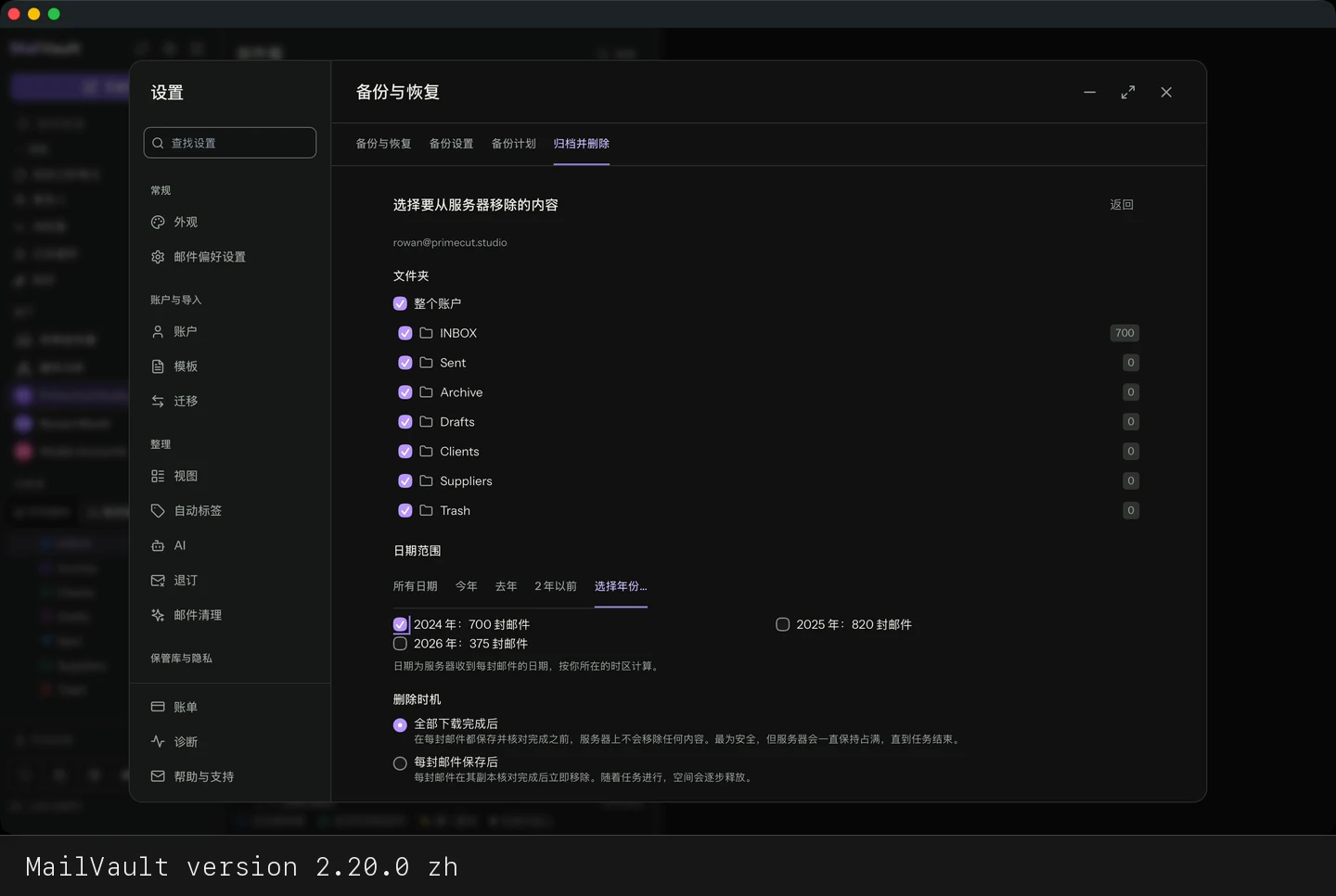This screenshot has height=896, width=1336.
Task: Minimize the settings dialog
Action: pyautogui.click(x=1090, y=93)
